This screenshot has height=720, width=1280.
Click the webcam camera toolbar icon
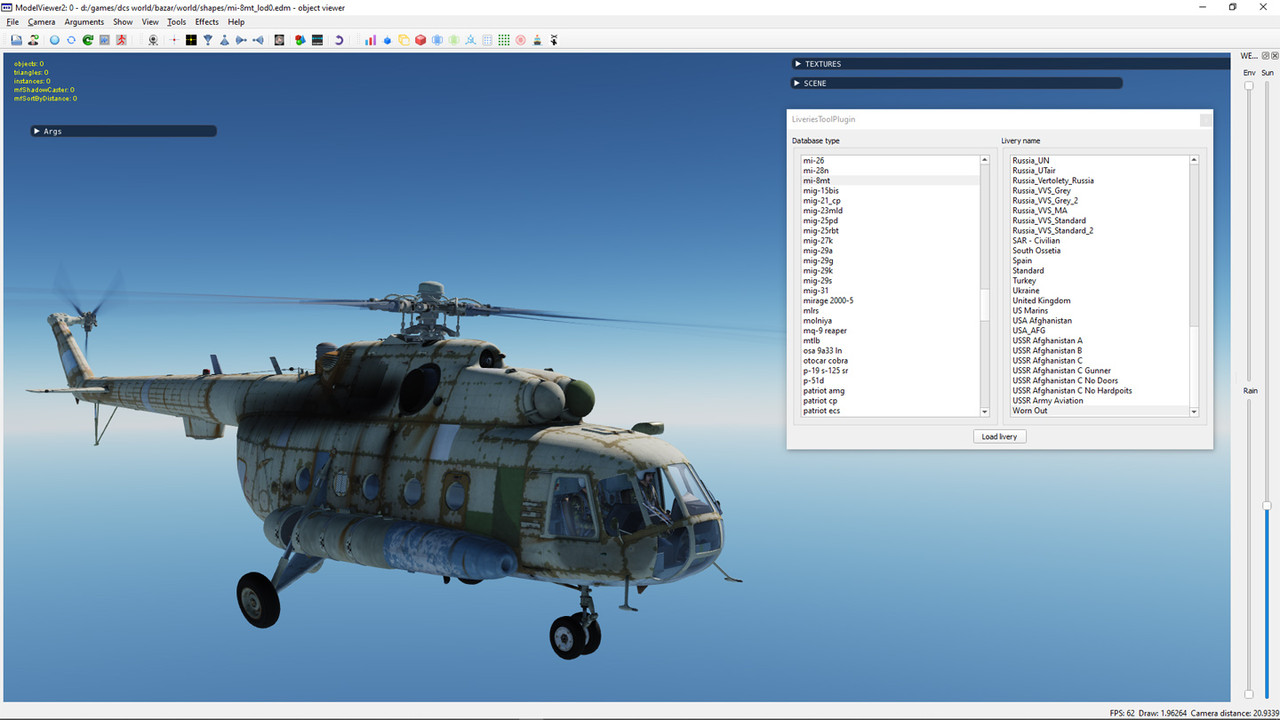(x=153, y=40)
